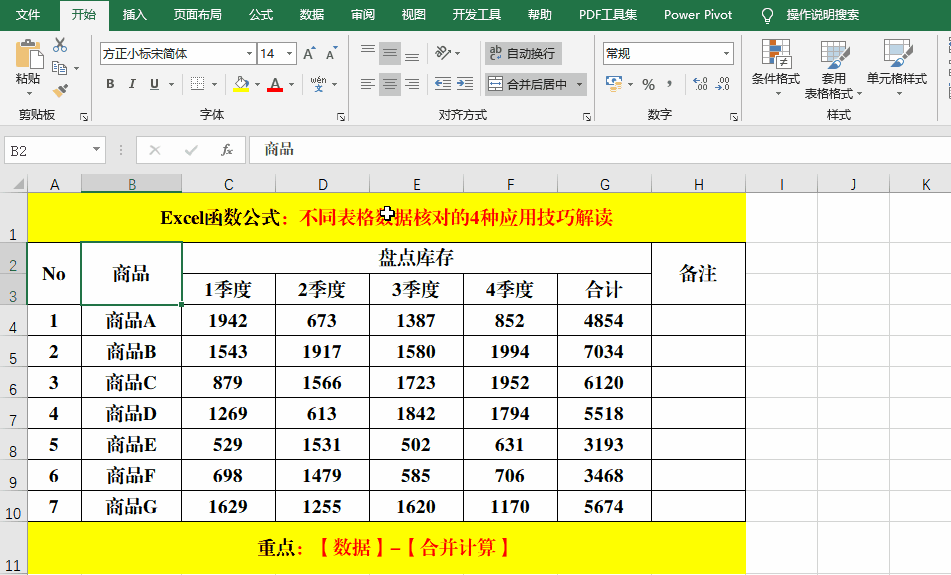The height and width of the screenshot is (575, 951).
Task: Click cell with value 7034
Action: (604, 351)
